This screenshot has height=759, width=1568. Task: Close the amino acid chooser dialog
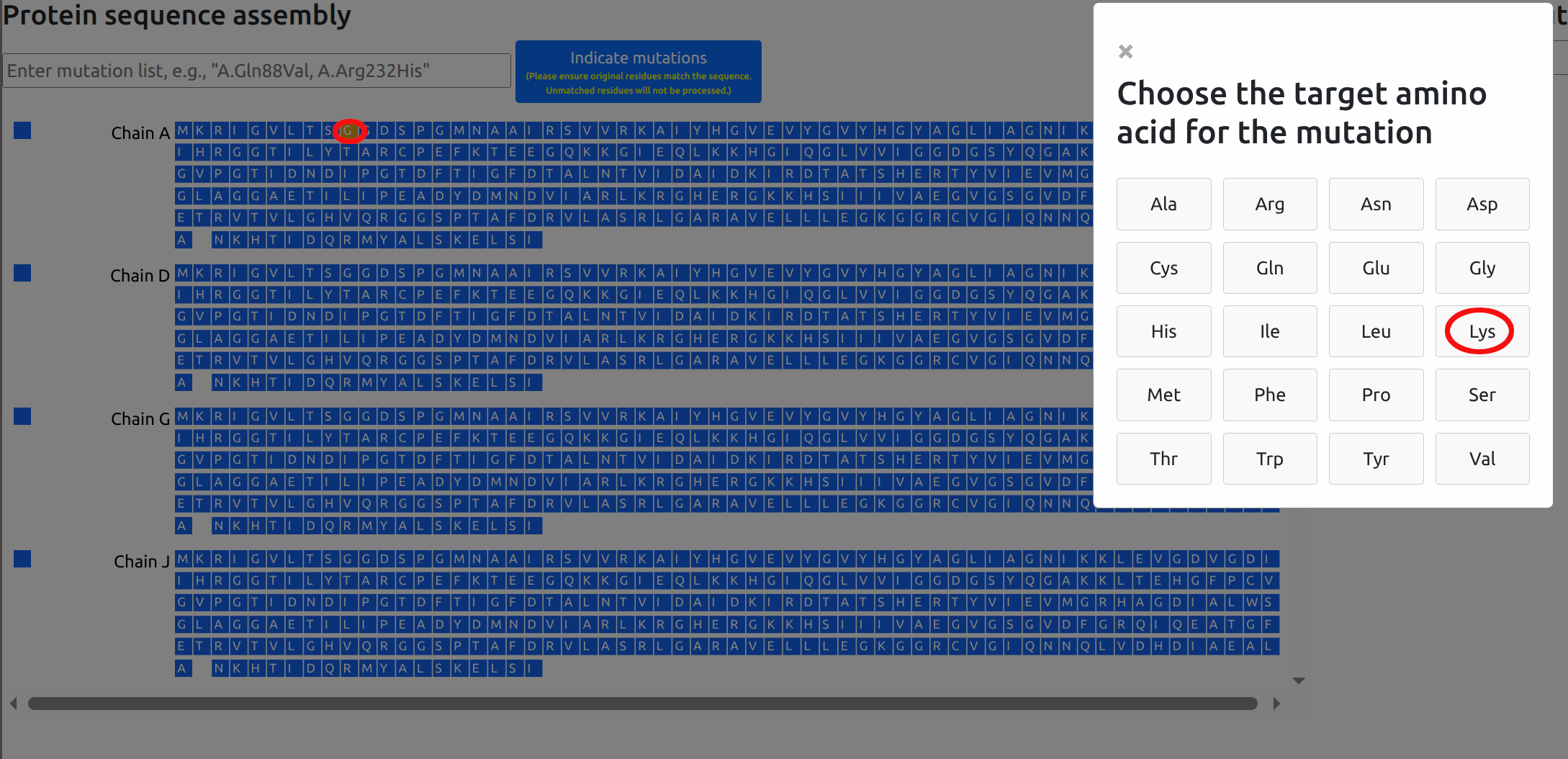click(1125, 51)
